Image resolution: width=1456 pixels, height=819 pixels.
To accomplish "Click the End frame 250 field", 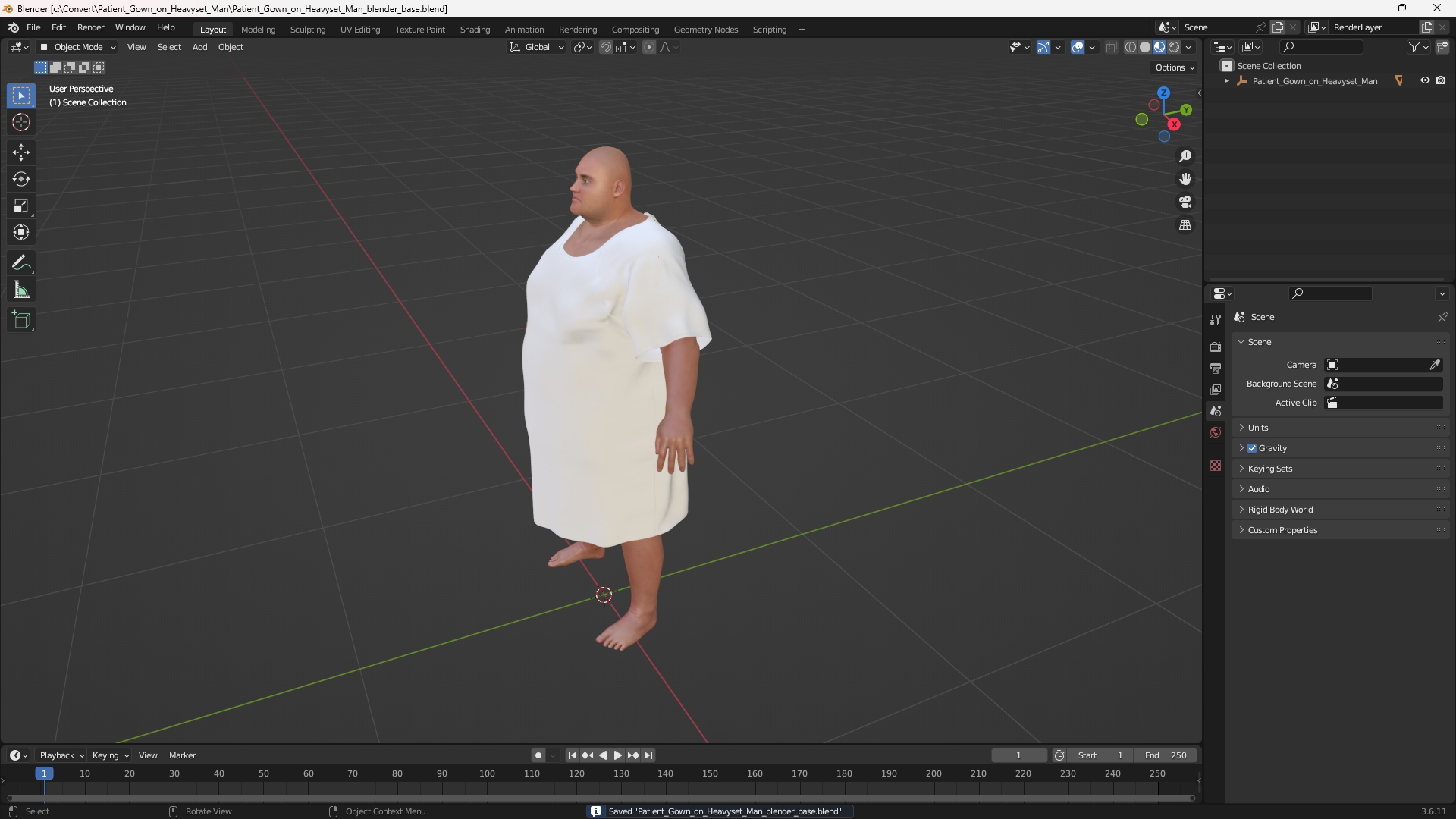I will pyautogui.click(x=1166, y=755).
